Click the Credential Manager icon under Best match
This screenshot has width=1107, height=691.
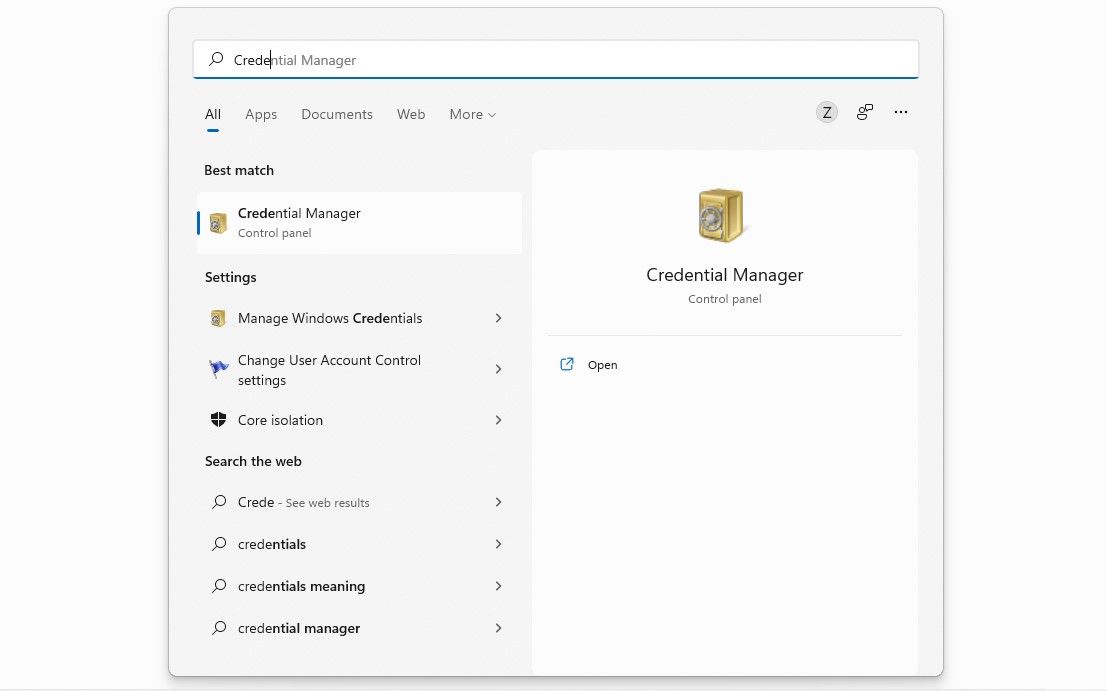click(x=219, y=221)
